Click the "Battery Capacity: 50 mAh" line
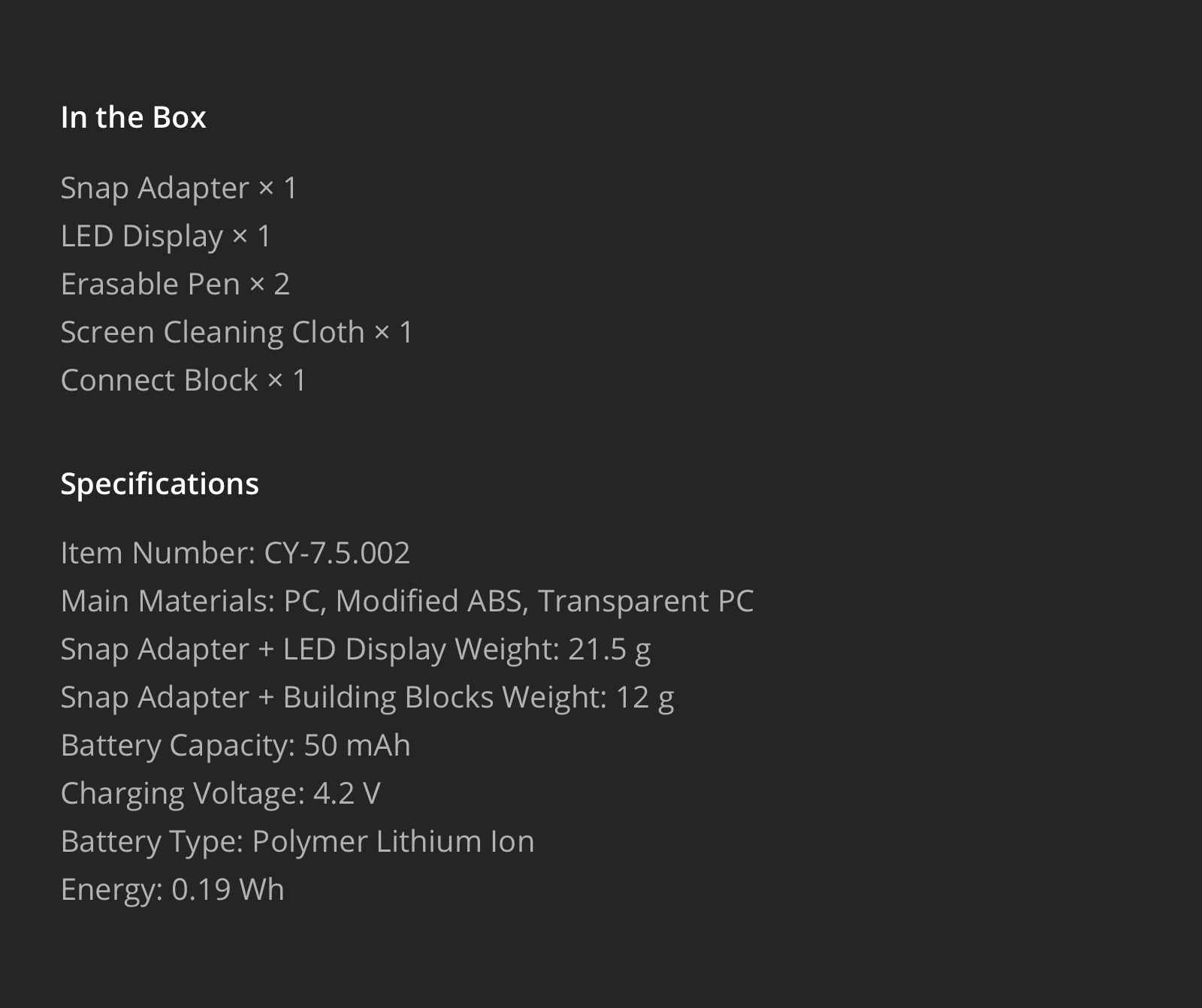Viewport: 1202px width, 1008px height. [x=235, y=745]
